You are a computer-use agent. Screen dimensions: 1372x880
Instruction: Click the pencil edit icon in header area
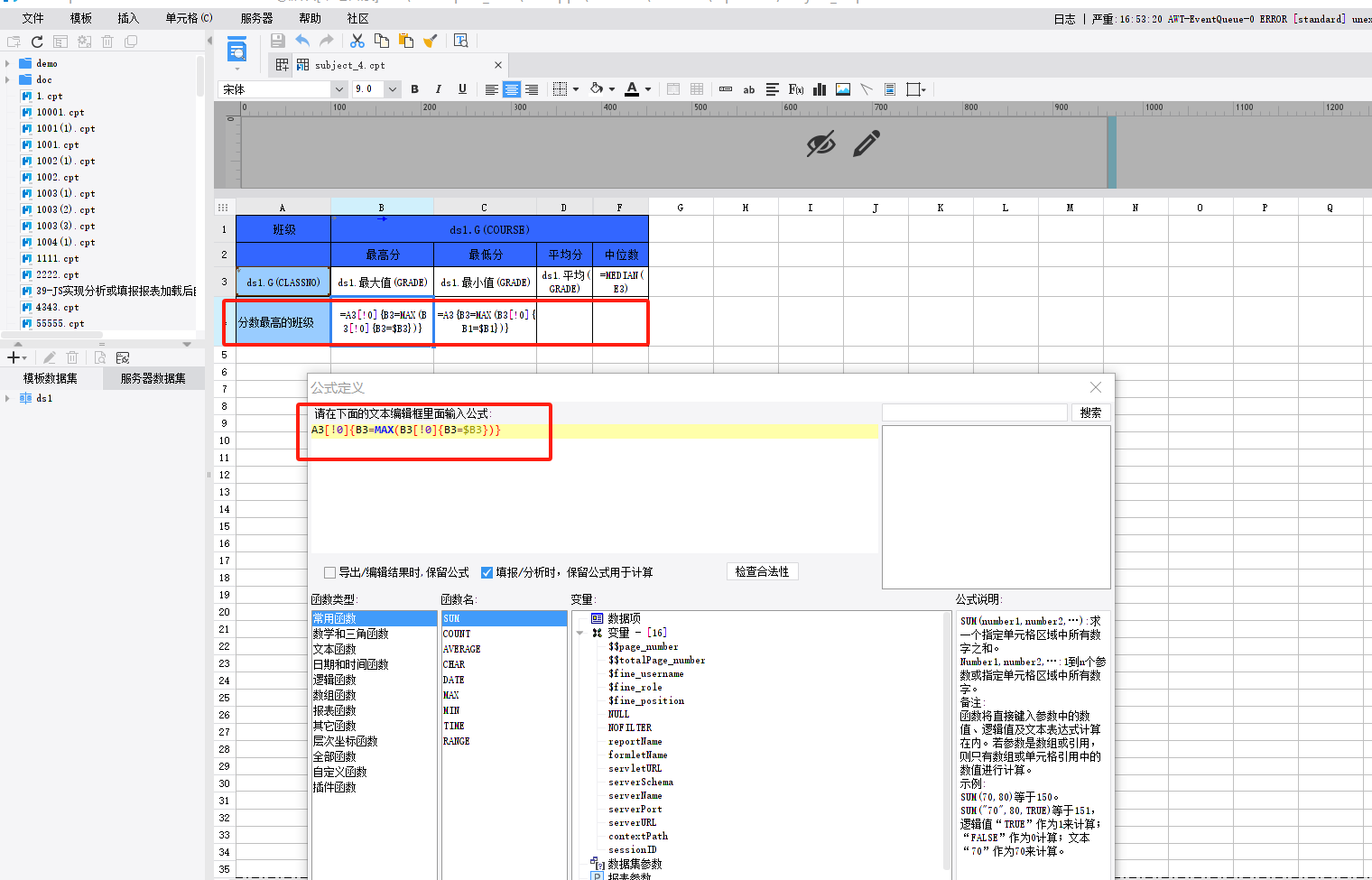click(x=867, y=144)
